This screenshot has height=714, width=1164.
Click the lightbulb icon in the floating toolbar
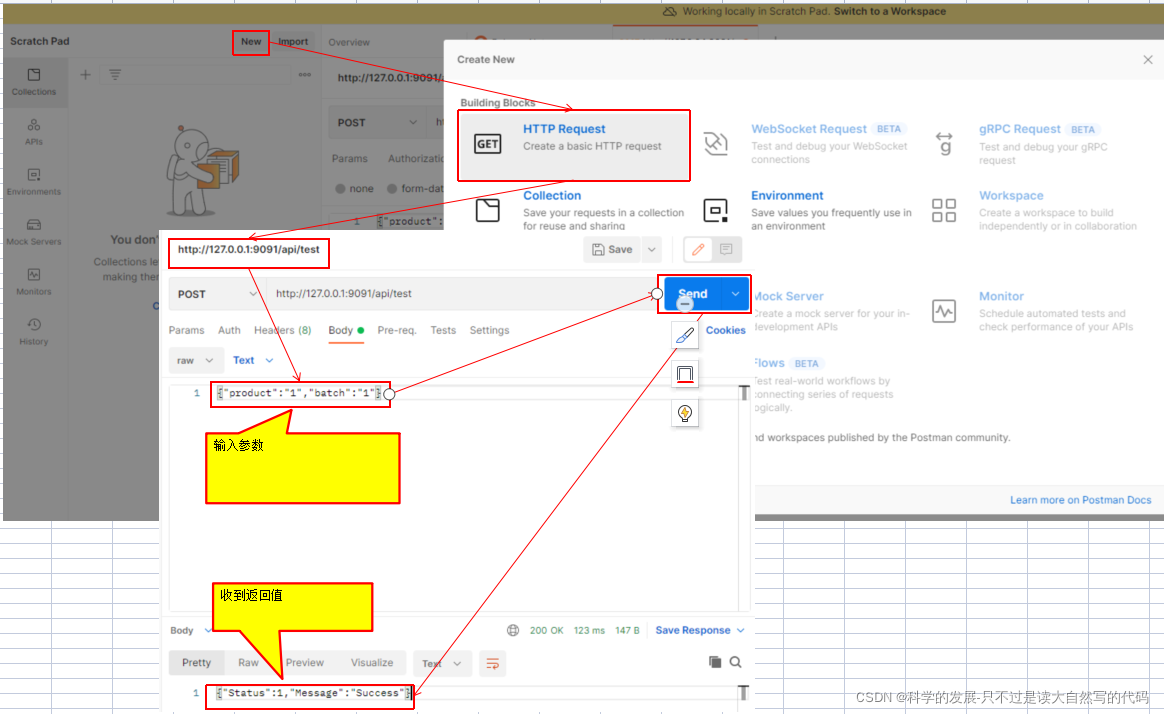pos(684,413)
